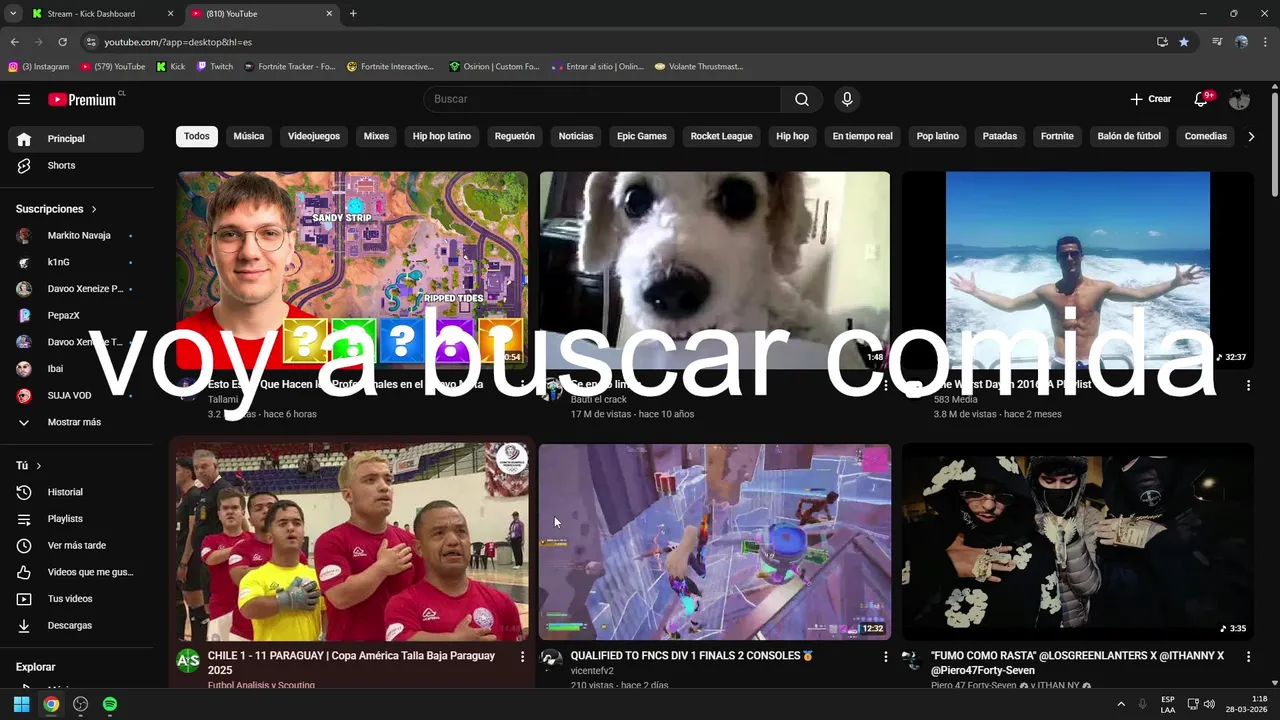
Task: Open FUMO COMO RASTA video title
Action: pyautogui.click(x=1077, y=663)
